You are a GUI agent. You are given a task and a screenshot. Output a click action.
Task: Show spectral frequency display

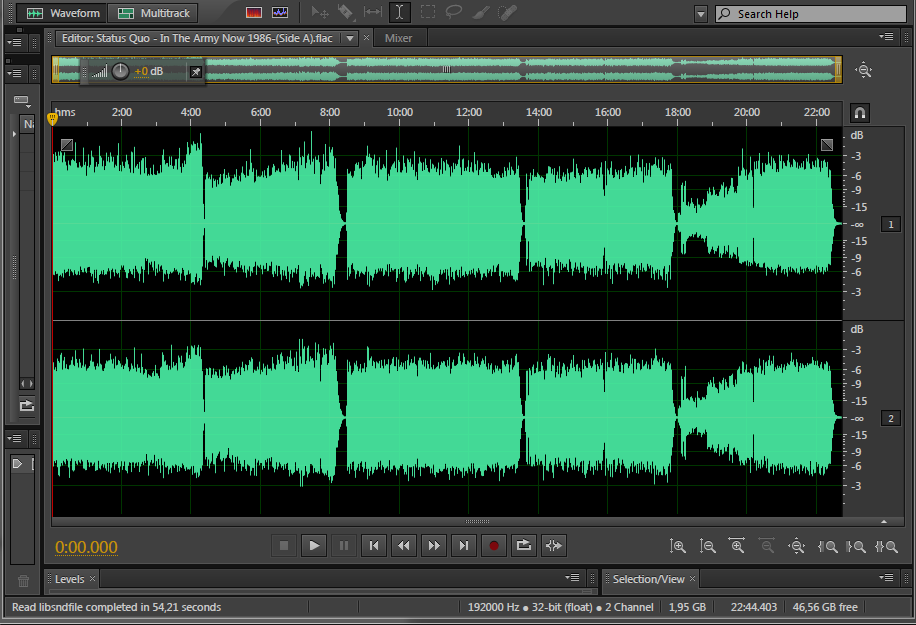[x=254, y=13]
